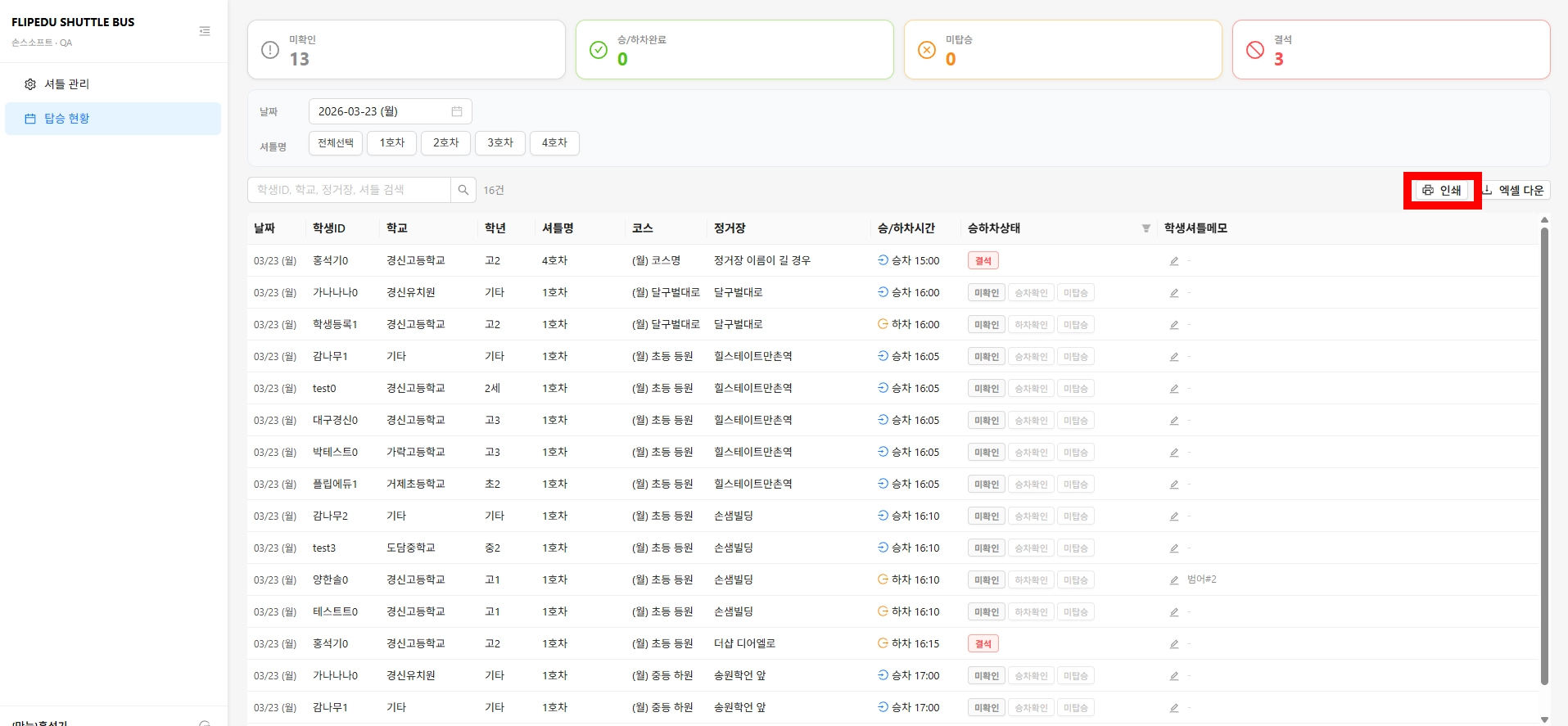The height and width of the screenshot is (726, 1568).
Task: Click the 인쇄 print button
Action: tap(1442, 191)
